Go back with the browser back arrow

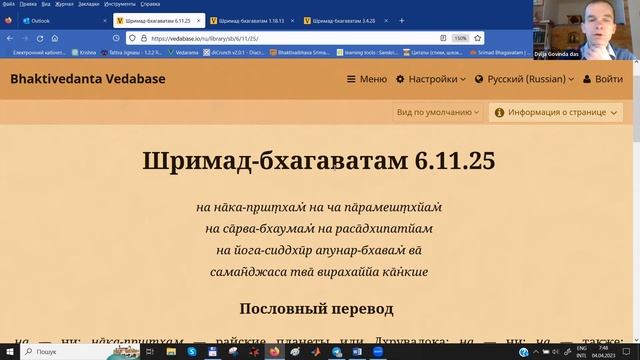10,38
